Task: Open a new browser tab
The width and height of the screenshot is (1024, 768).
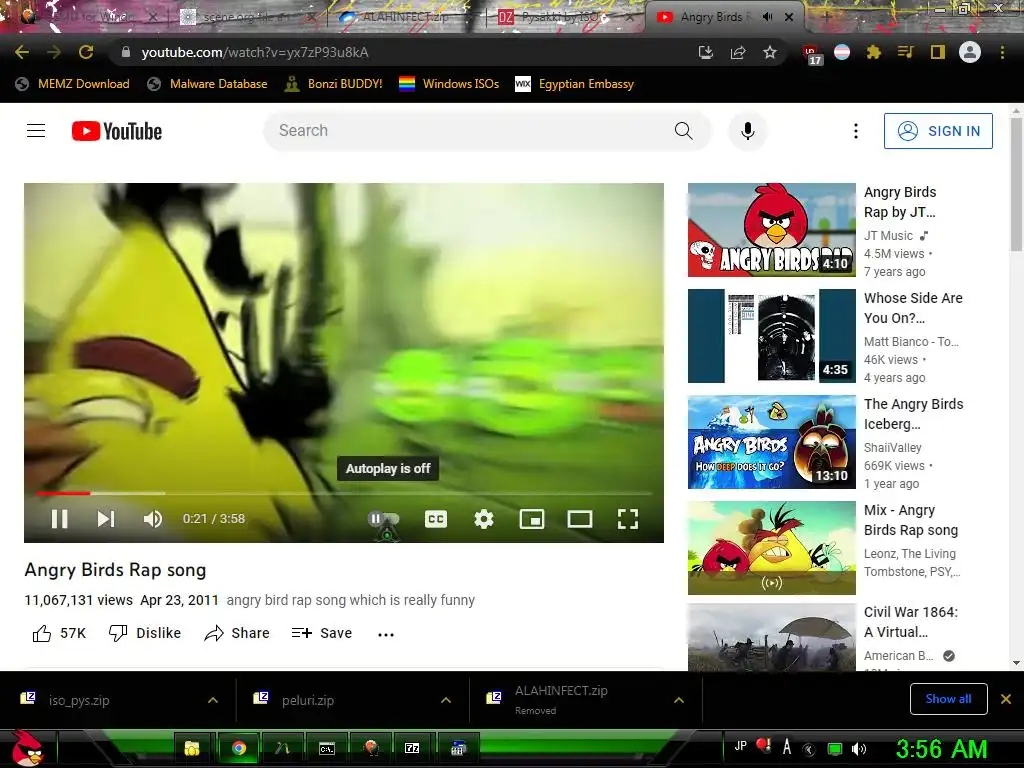Action: [825, 17]
